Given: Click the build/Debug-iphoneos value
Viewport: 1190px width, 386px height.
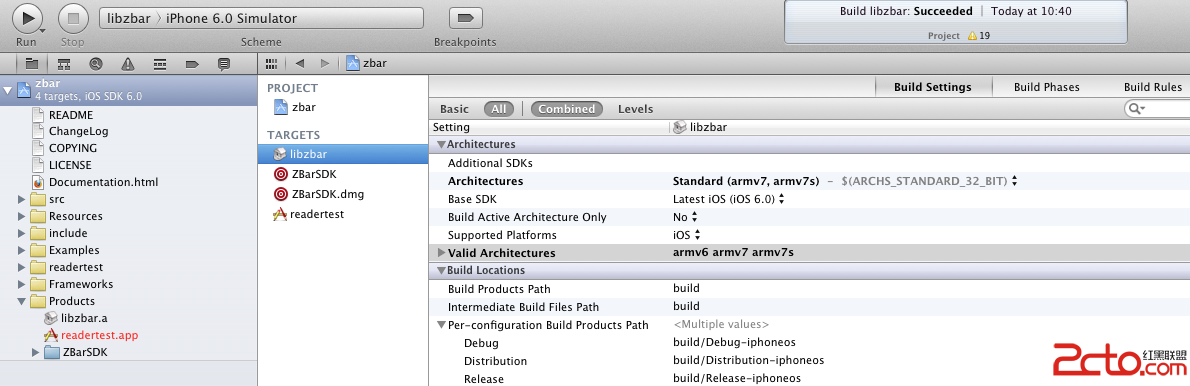Looking at the screenshot, I should (x=734, y=342).
